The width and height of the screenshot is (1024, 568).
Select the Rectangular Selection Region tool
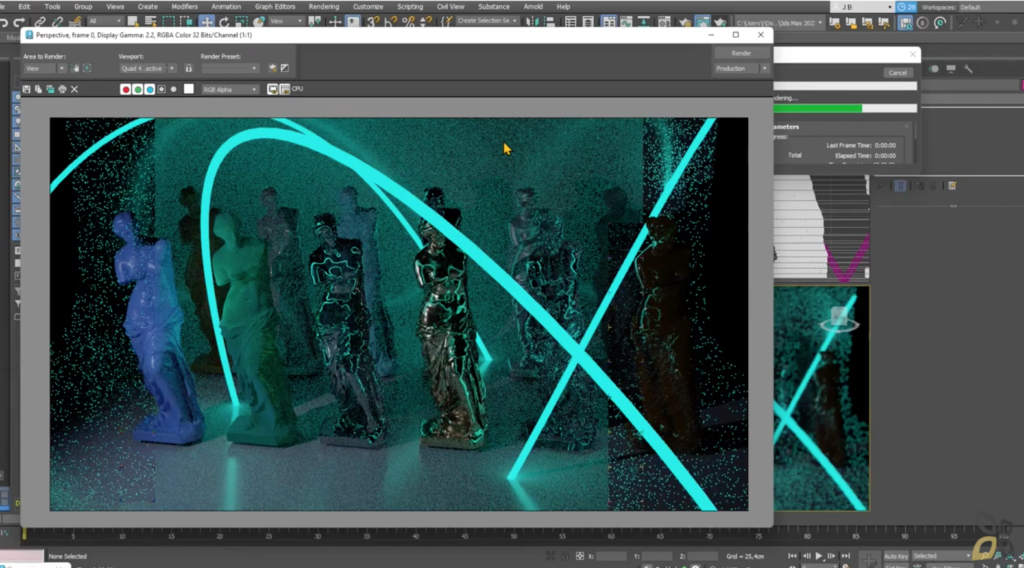(x=168, y=22)
